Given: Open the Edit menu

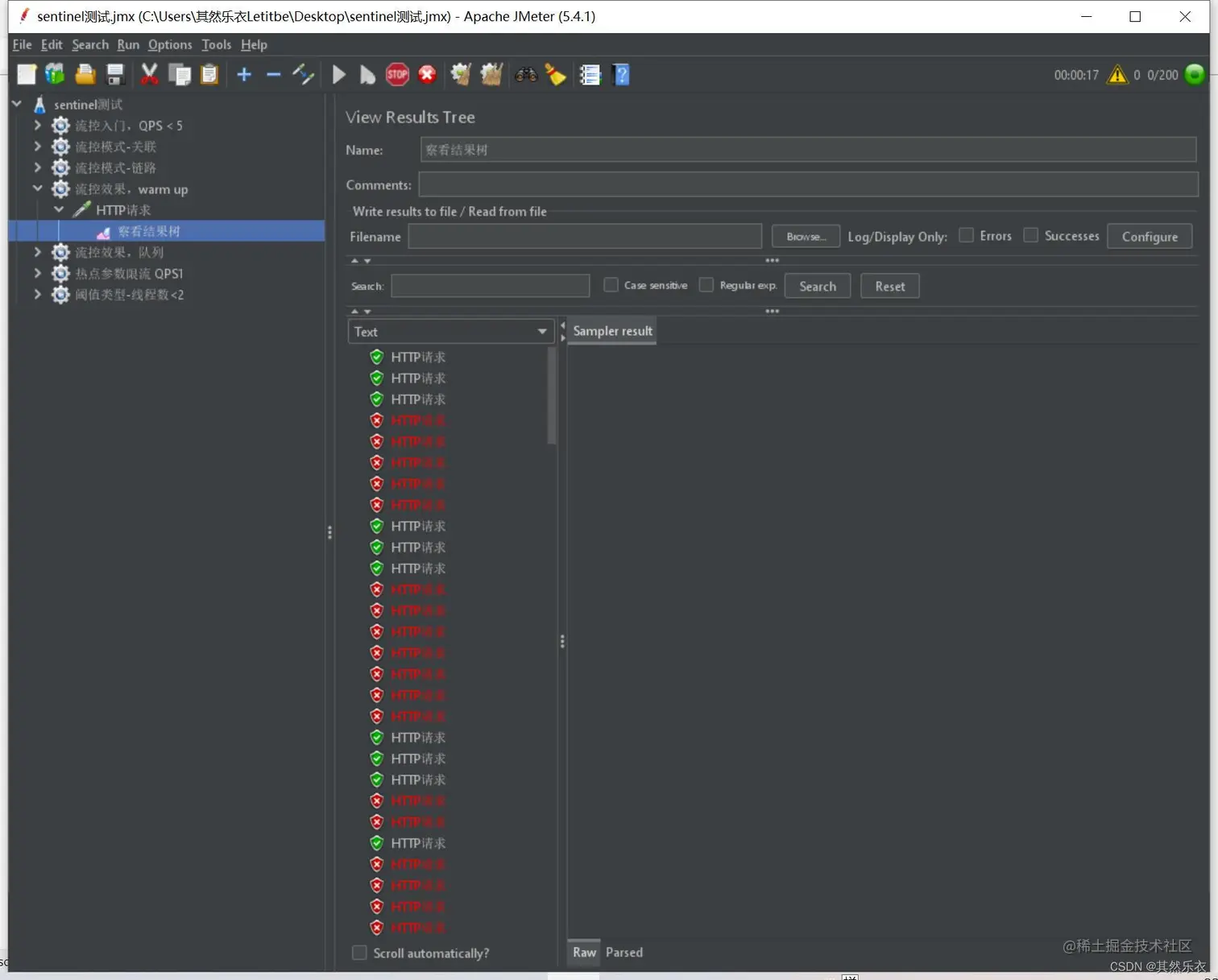Looking at the screenshot, I should click(52, 45).
